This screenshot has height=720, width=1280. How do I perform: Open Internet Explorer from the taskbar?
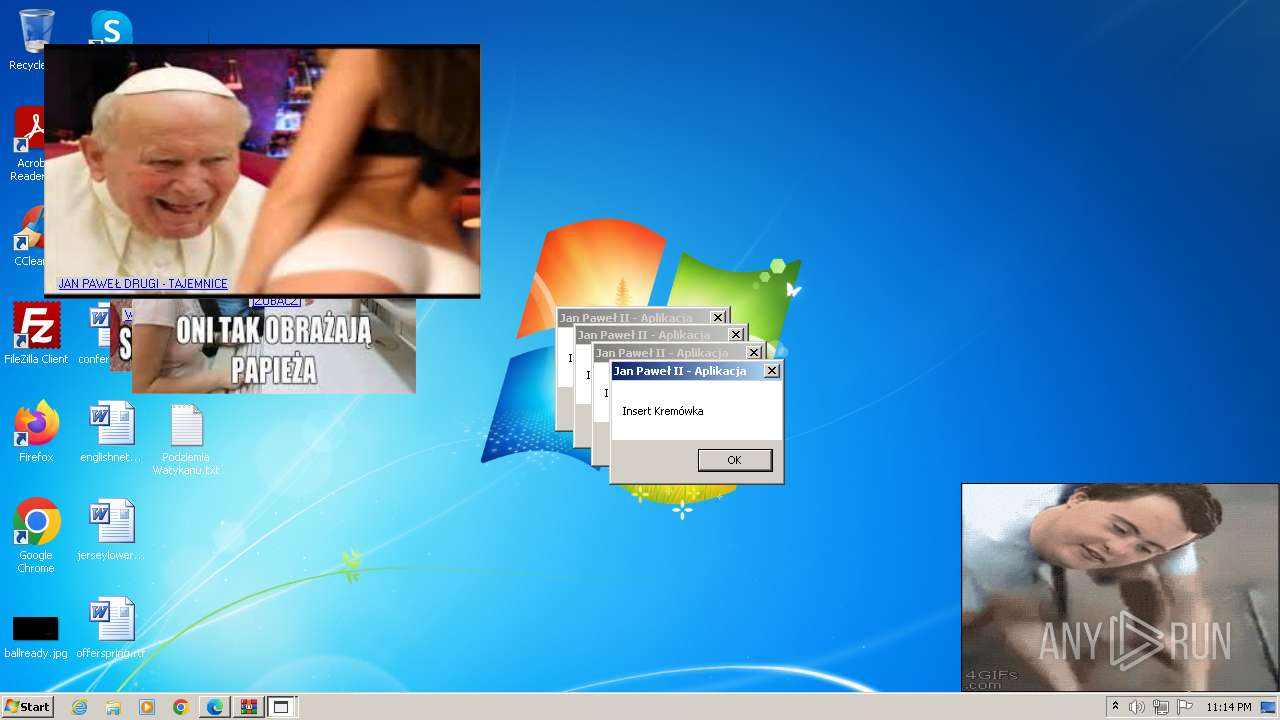(x=79, y=707)
